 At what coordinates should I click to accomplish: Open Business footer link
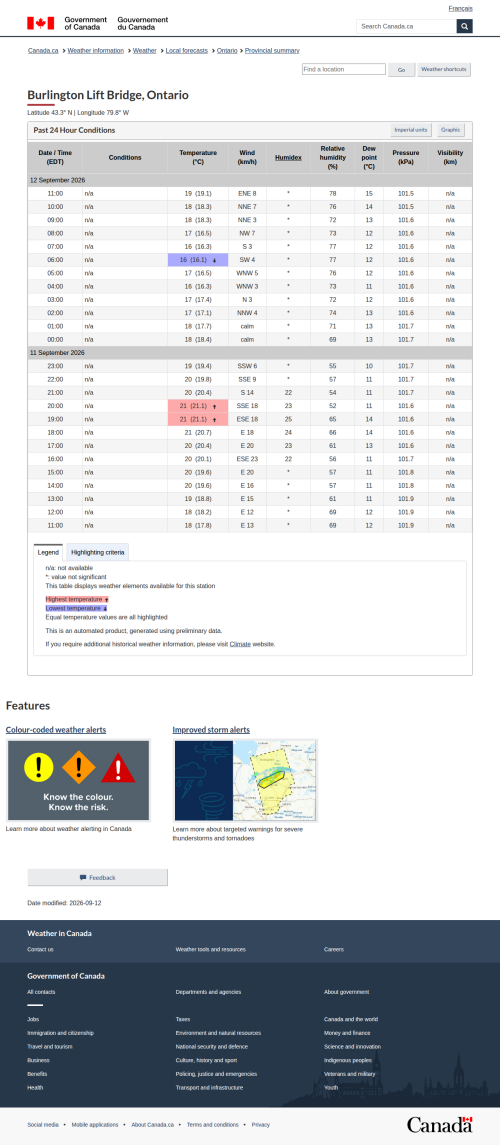[x=39, y=1060]
